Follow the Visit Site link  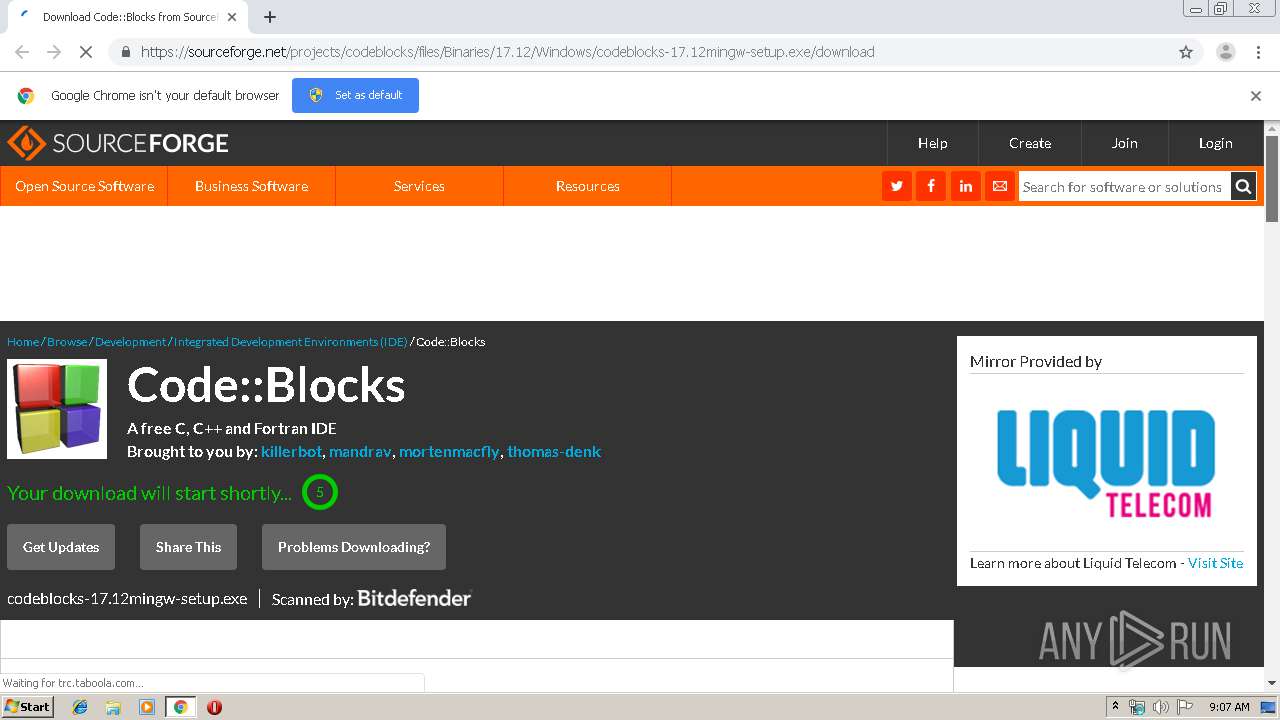click(x=1216, y=563)
